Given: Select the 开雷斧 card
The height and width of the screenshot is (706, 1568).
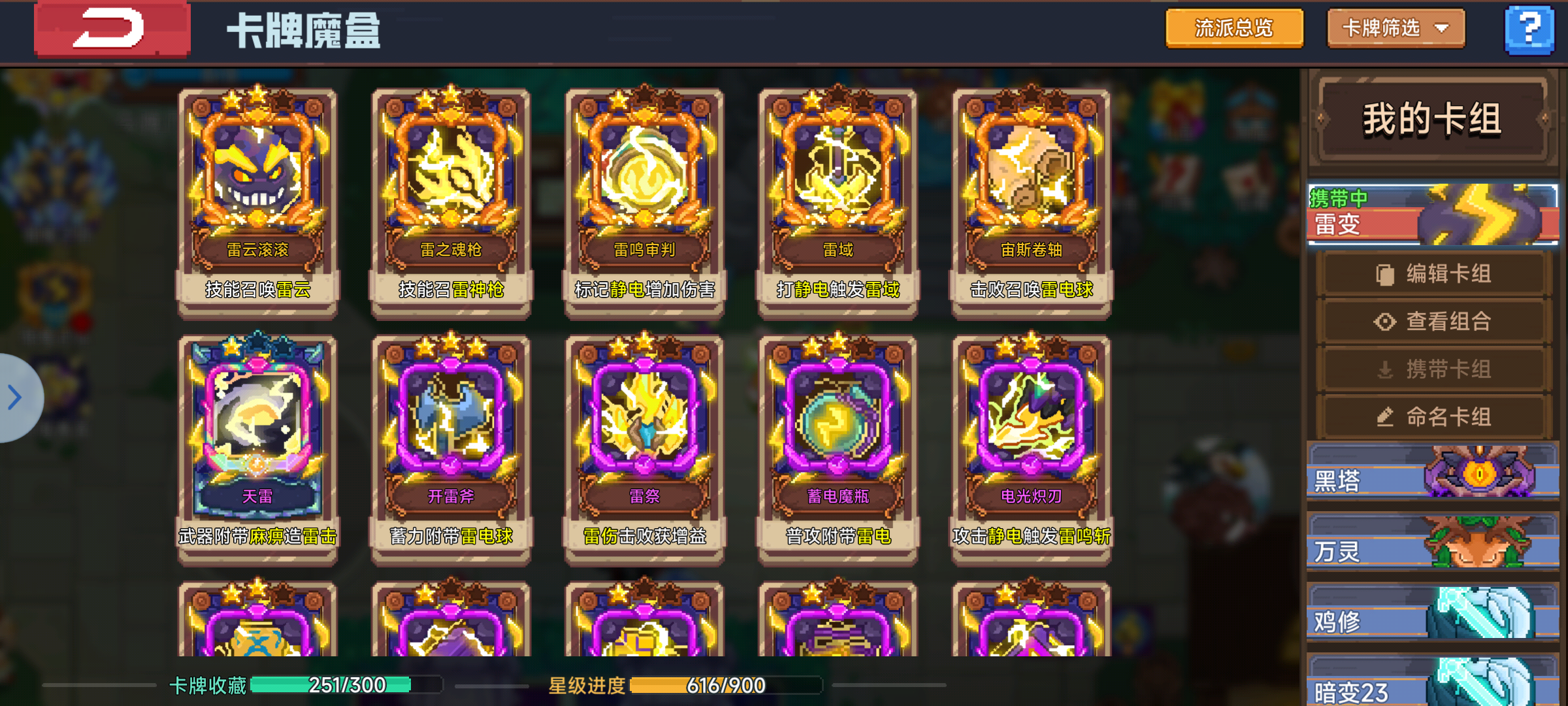Looking at the screenshot, I should click(451, 448).
